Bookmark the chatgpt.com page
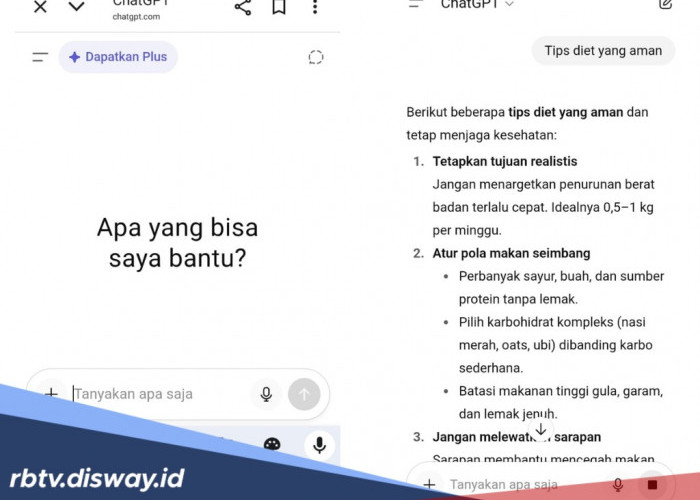This screenshot has height=500, width=700. (x=279, y=7)
